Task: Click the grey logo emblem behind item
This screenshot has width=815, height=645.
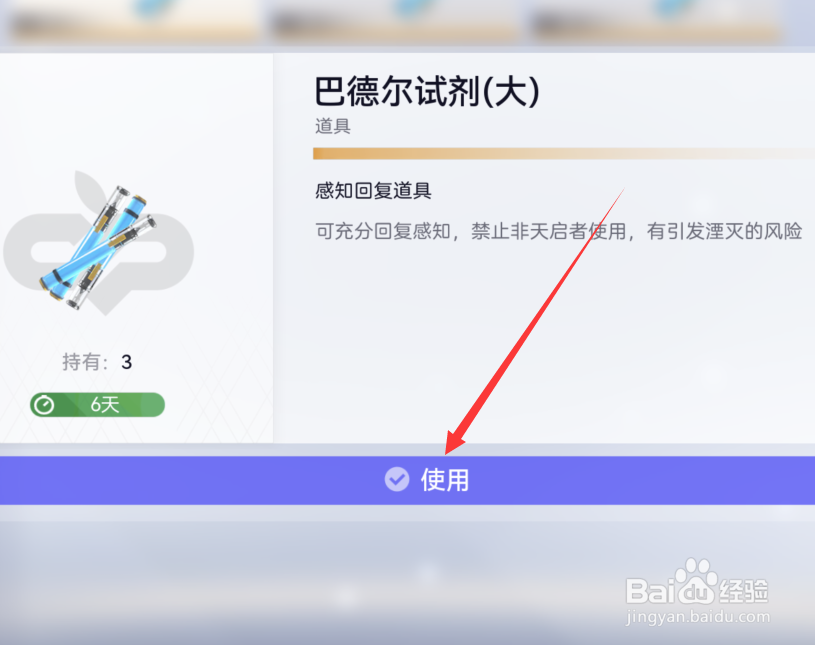Action: 99,243
